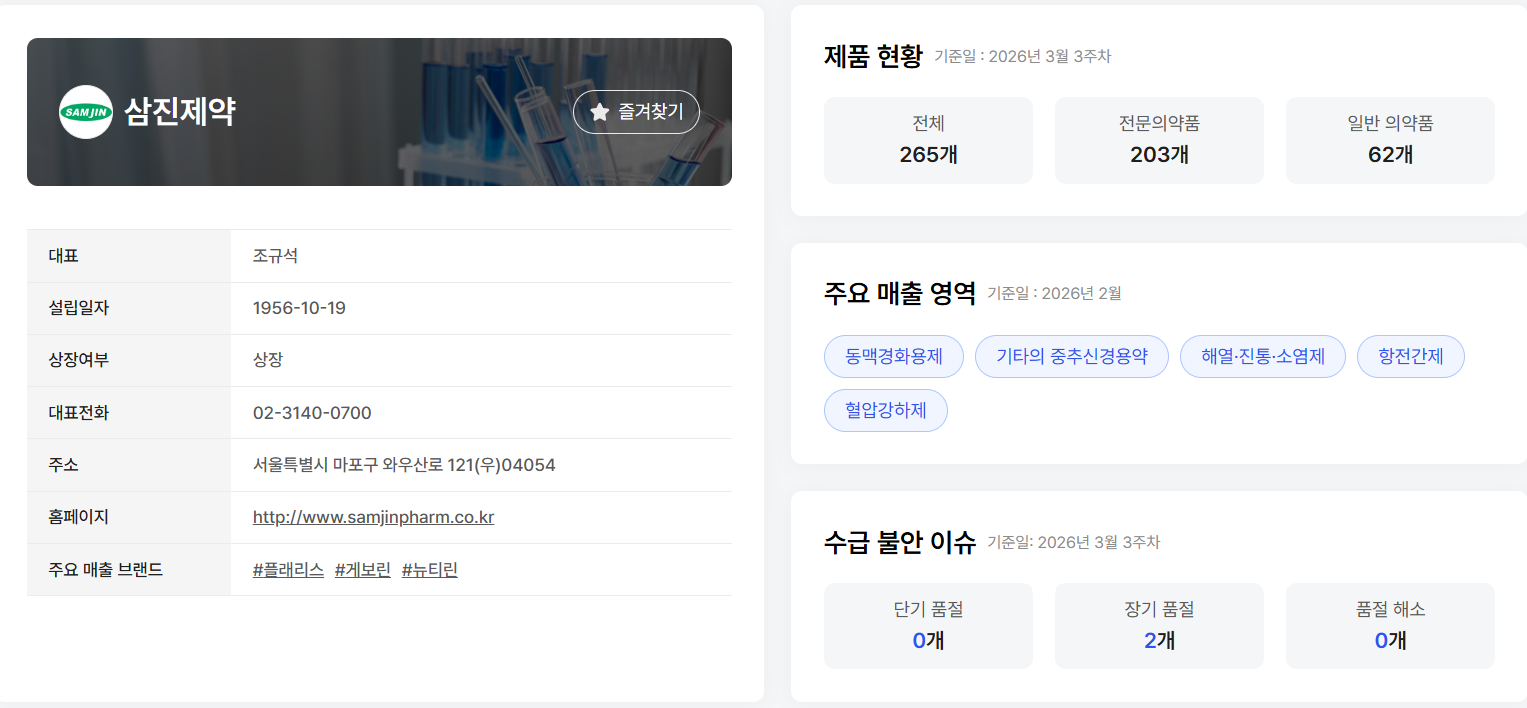
Task: Open the #게보린 brand link
Action: tap(362, 570)
